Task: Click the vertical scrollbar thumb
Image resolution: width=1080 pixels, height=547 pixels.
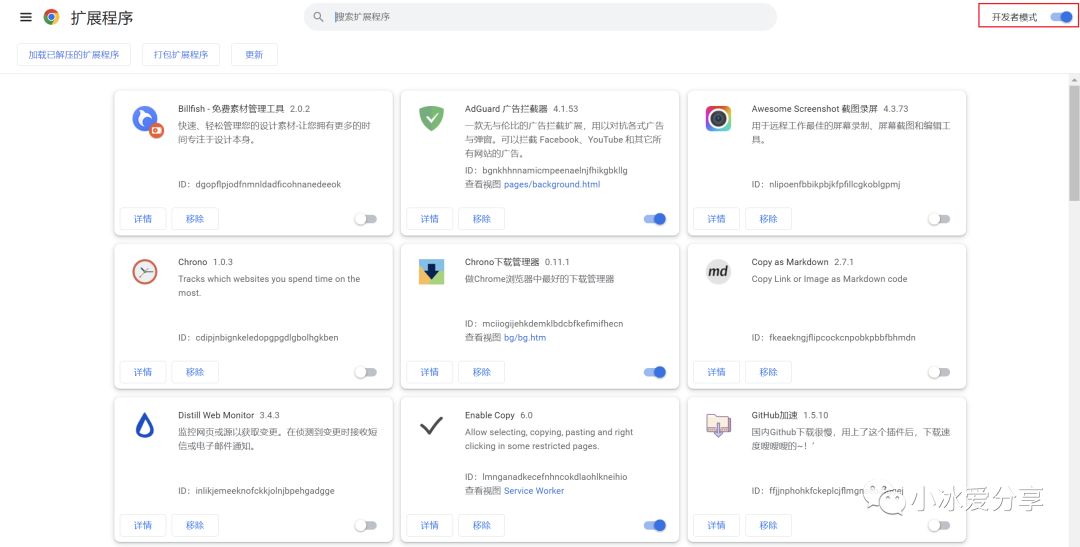Action: click(1074, 143)
